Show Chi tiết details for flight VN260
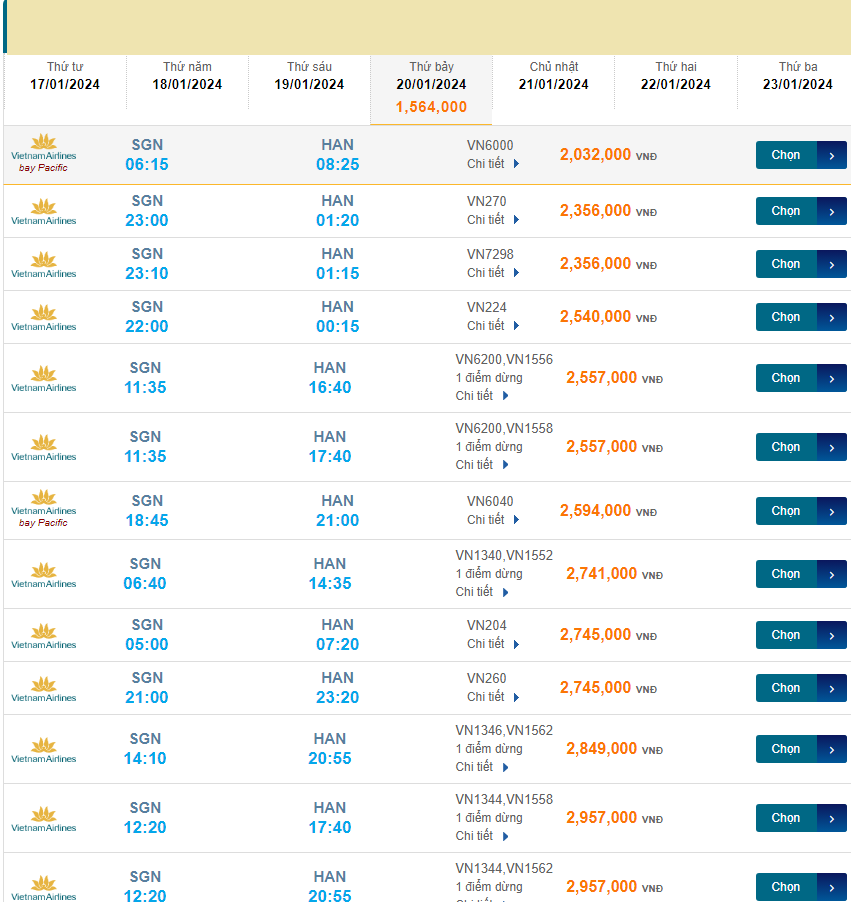 click(x=494, y=697)
